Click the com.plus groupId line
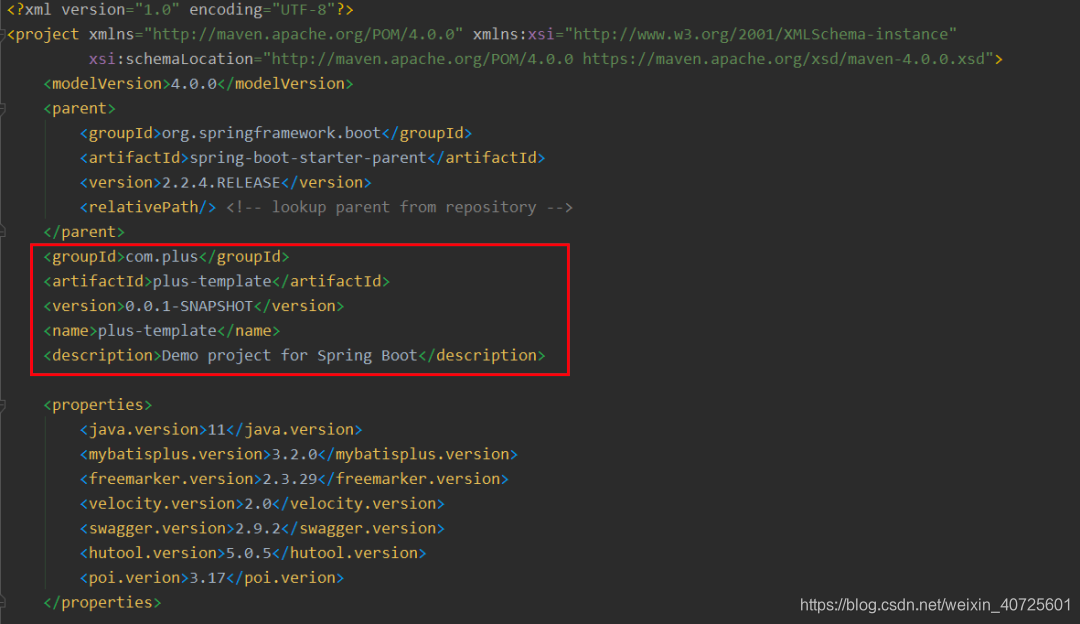1080x624 pixels. pos(166,257)
